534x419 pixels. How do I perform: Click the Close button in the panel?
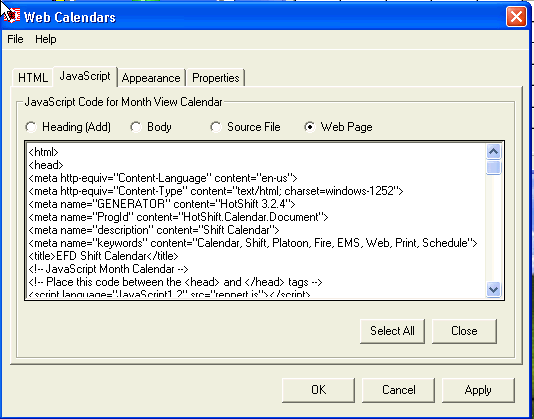(x=464, y=331)
